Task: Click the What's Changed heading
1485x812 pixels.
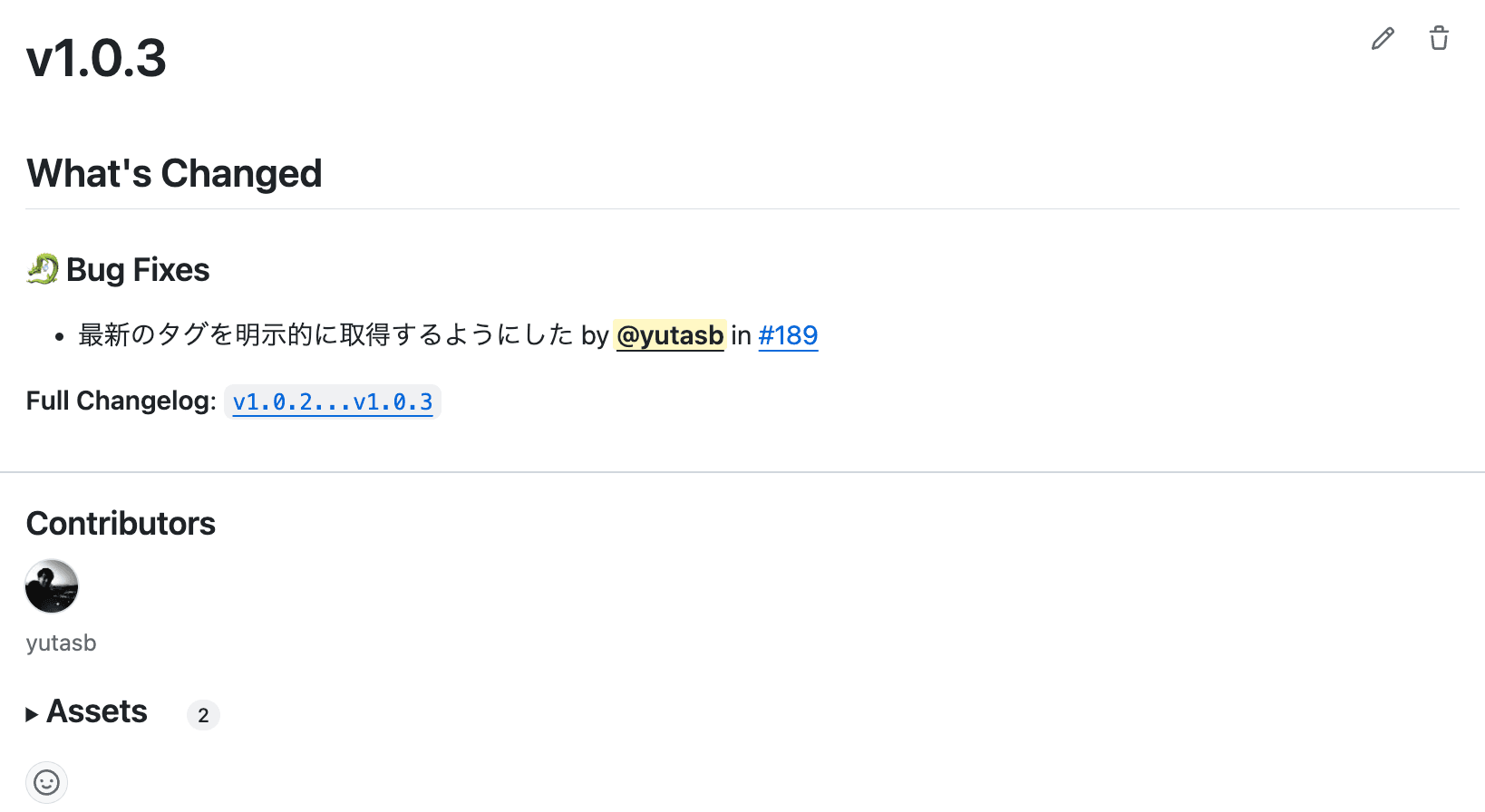Action: point(173,173)
